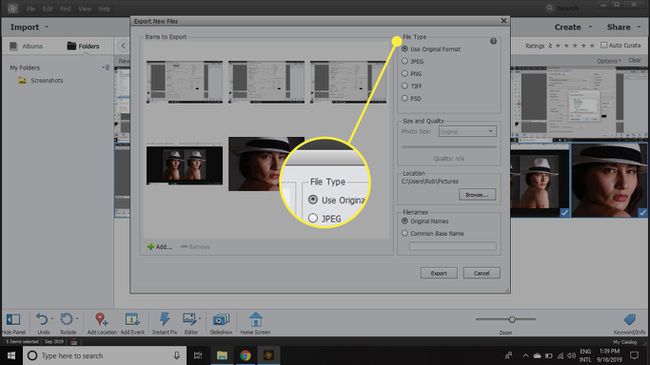Open Chrome from the taskbar
The width and height of the screenshot is (650, 365).
pyautogui.click(x=245, y=355)
